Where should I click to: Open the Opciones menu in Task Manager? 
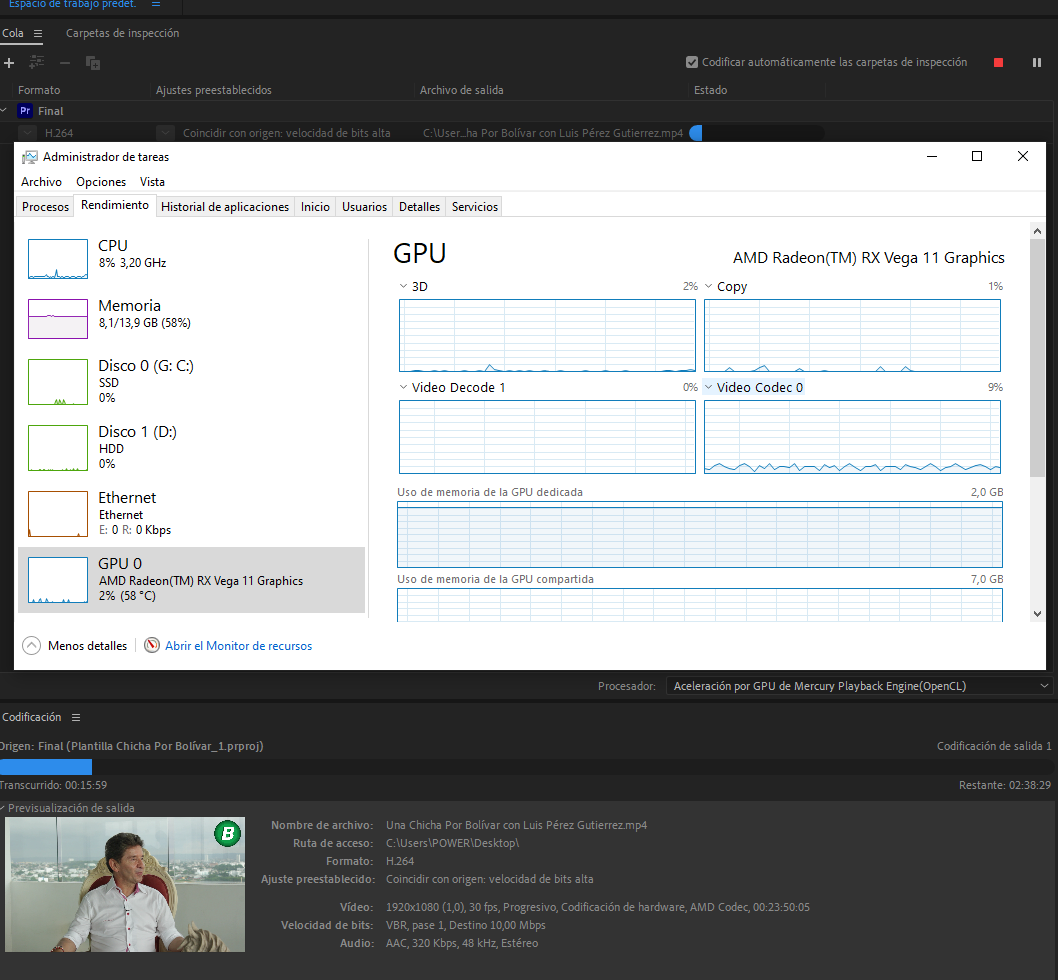pyautogui.click(x=100, y=182)
